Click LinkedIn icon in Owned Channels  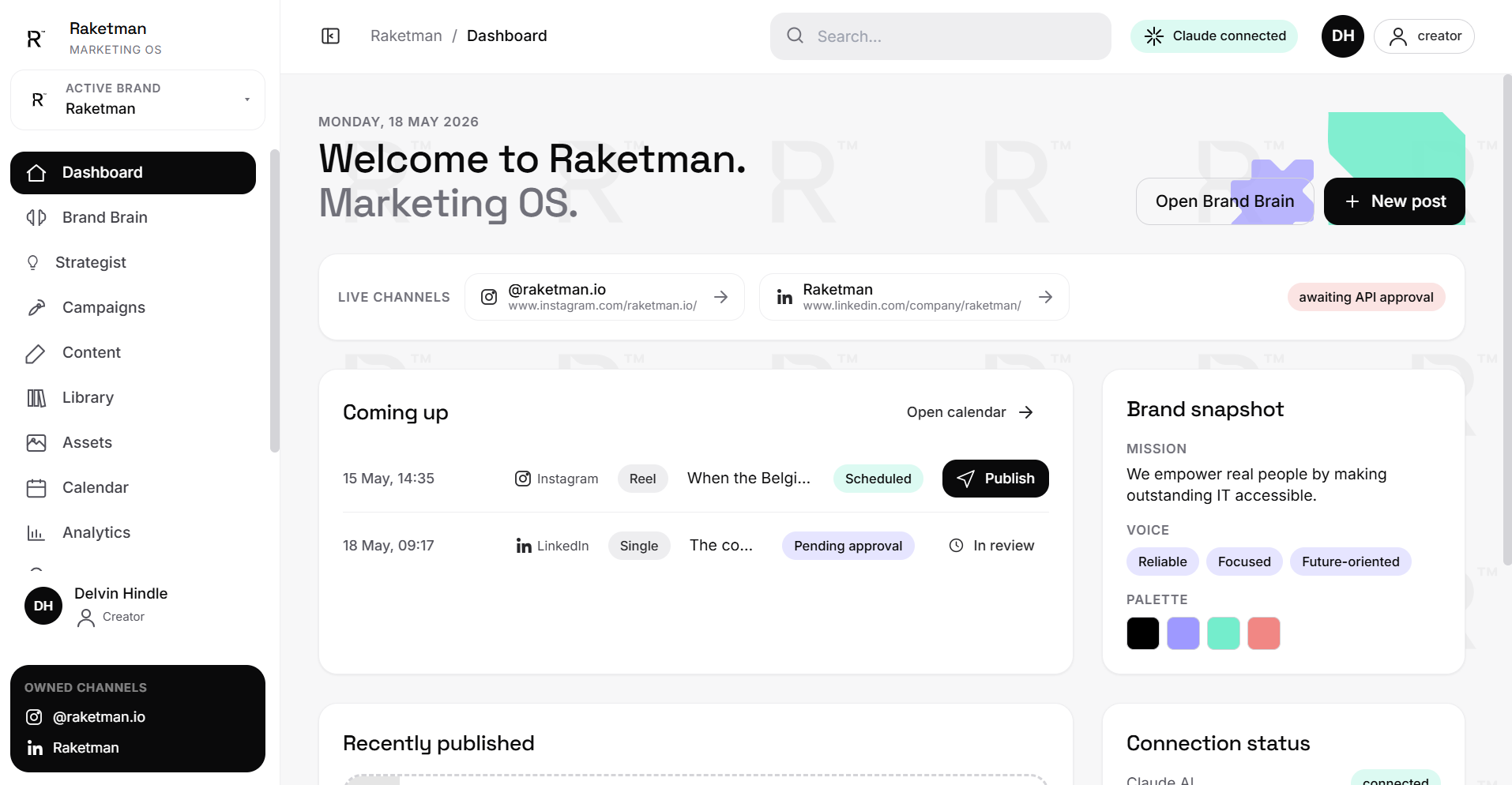tap(35, 748)
